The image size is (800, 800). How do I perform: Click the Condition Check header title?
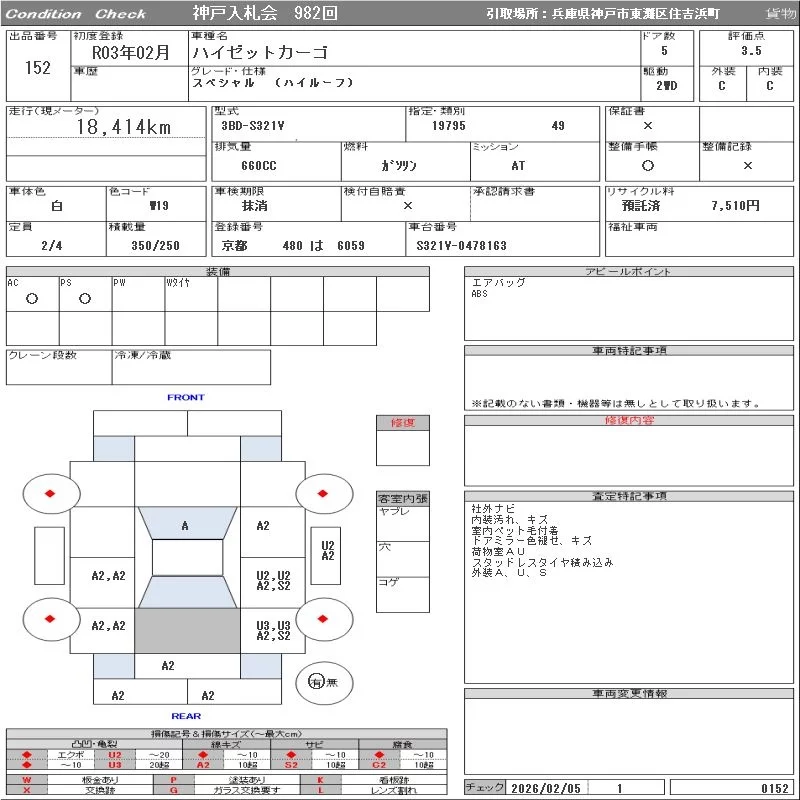[76, 14]
